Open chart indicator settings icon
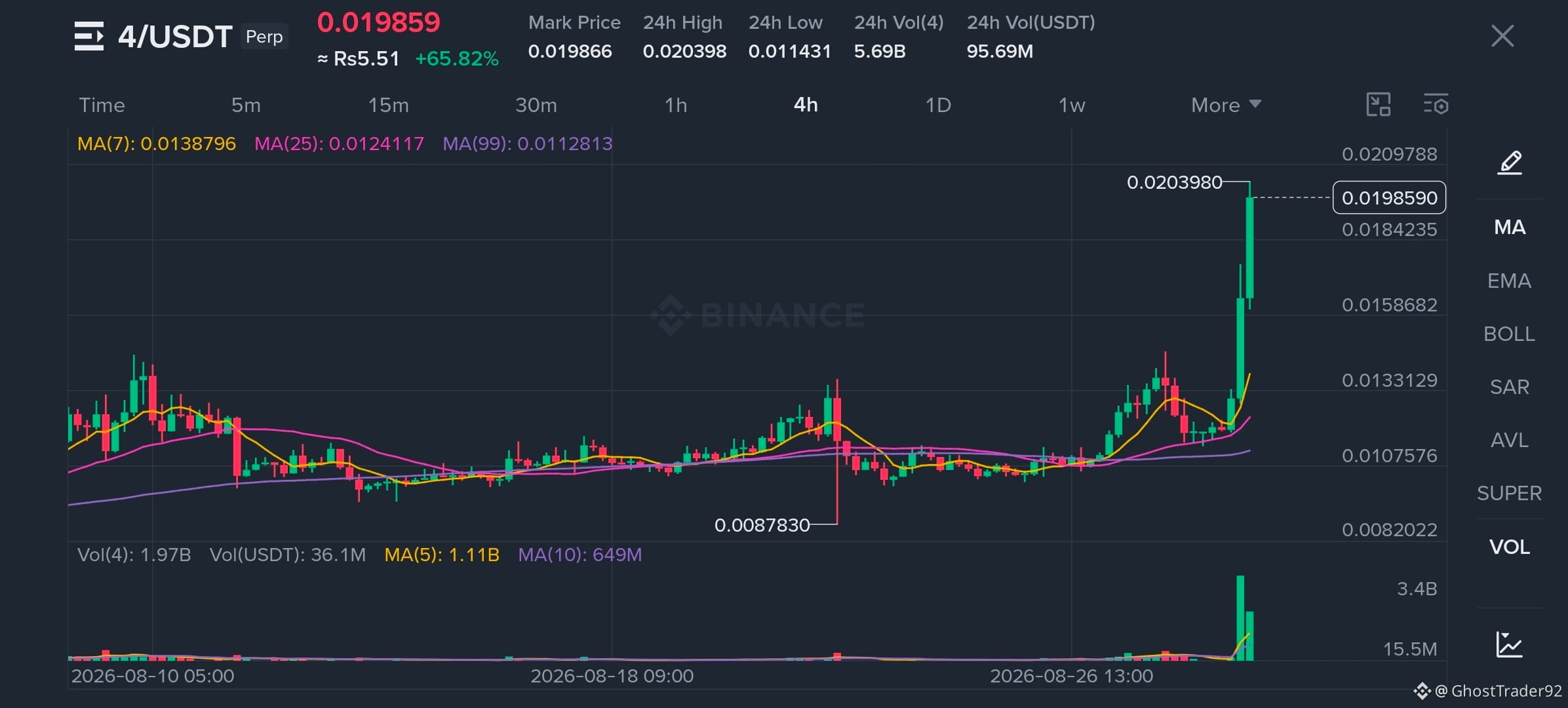1568x708 pixels. (1436, 105)
